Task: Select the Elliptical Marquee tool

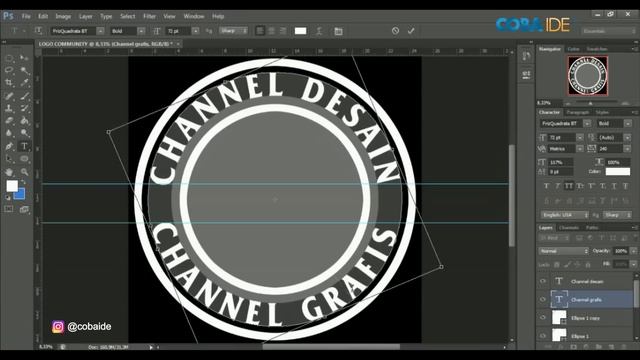Action: click(x=9, y=58)
